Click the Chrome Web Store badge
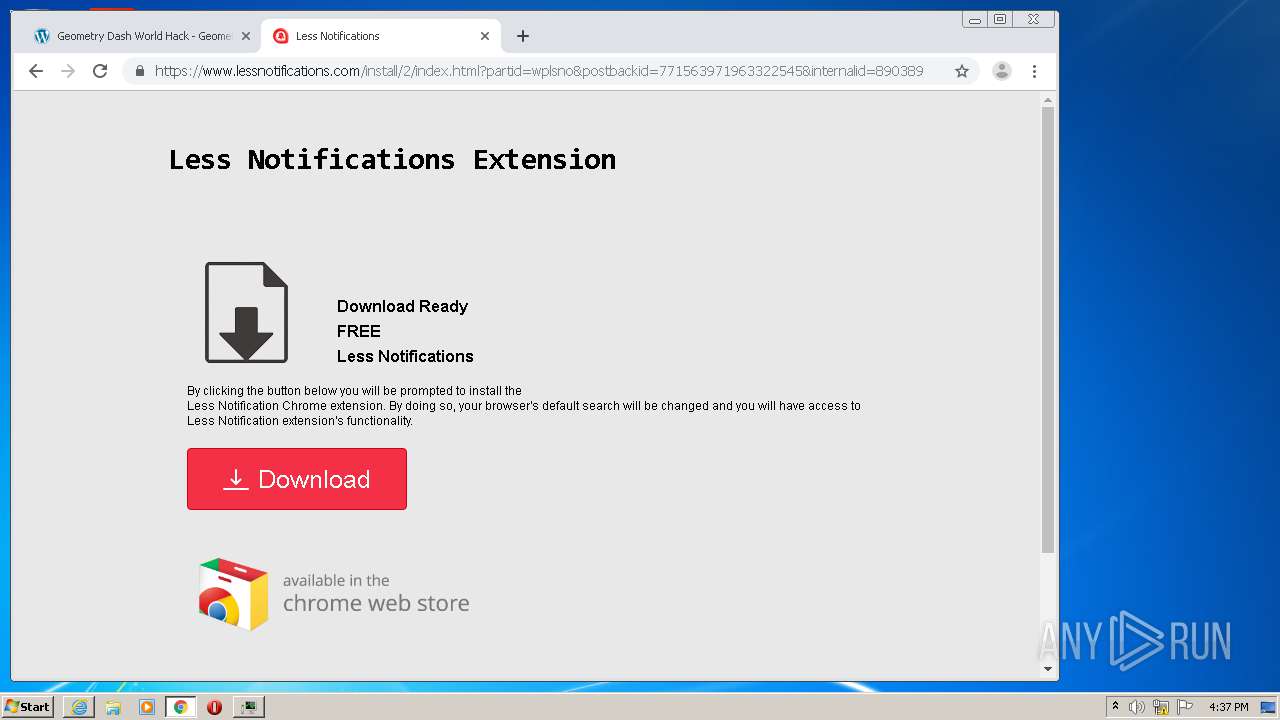 334,594
